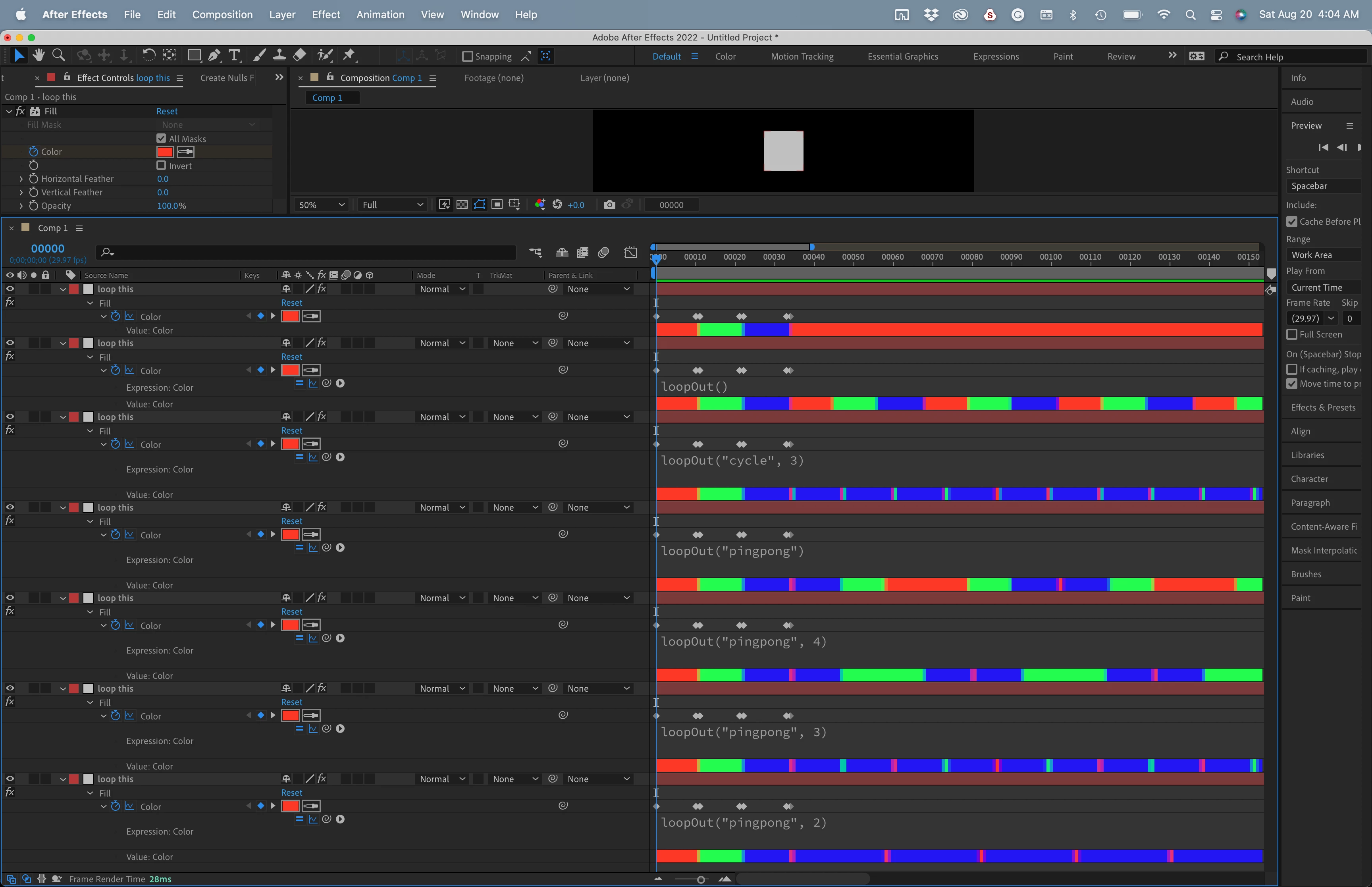1372x887 pixels.
Task: Select the Horizontal Type tool
Action: (x=234, y=55)
